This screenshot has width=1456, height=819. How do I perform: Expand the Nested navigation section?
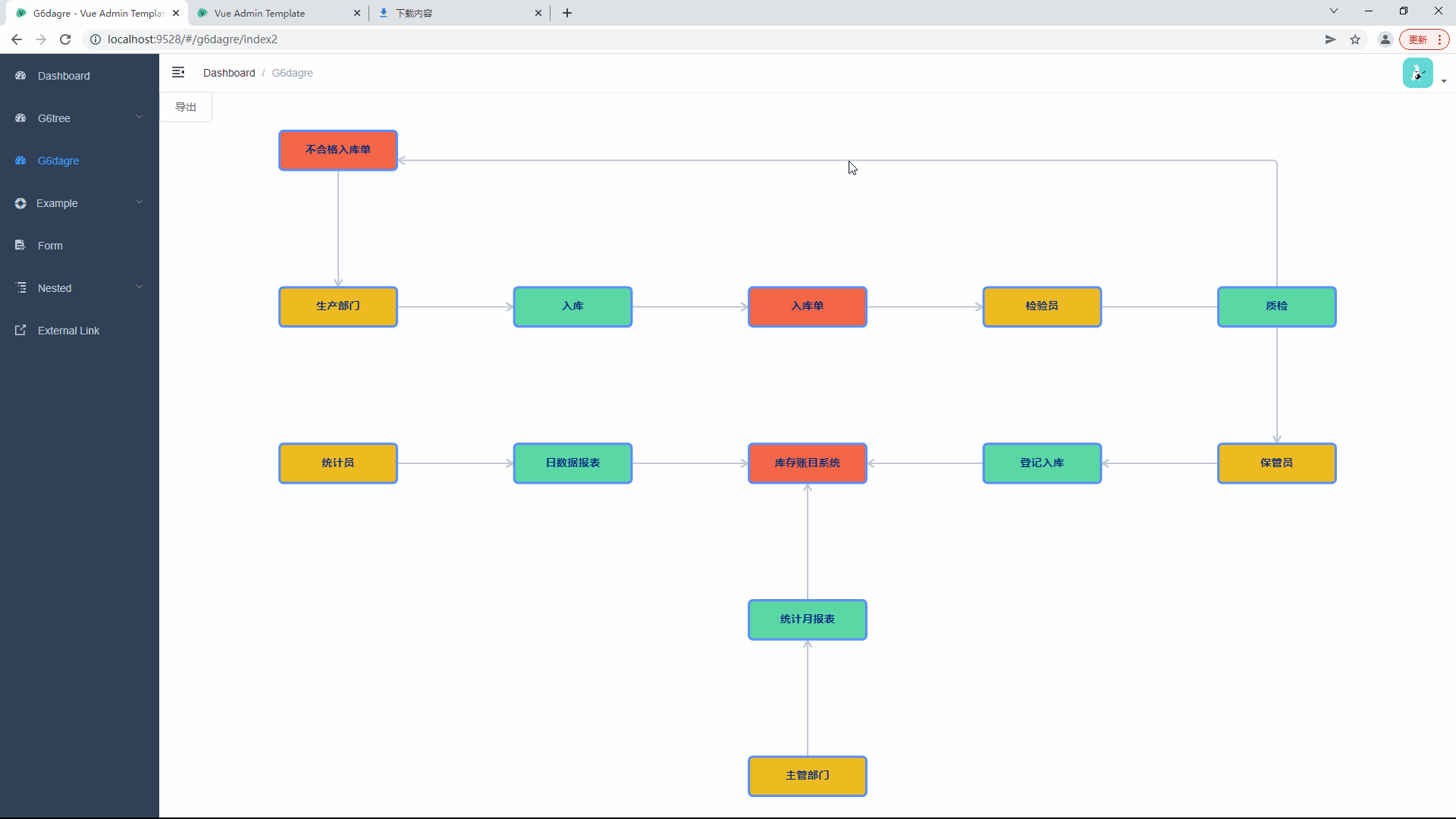tap(79, 288)
